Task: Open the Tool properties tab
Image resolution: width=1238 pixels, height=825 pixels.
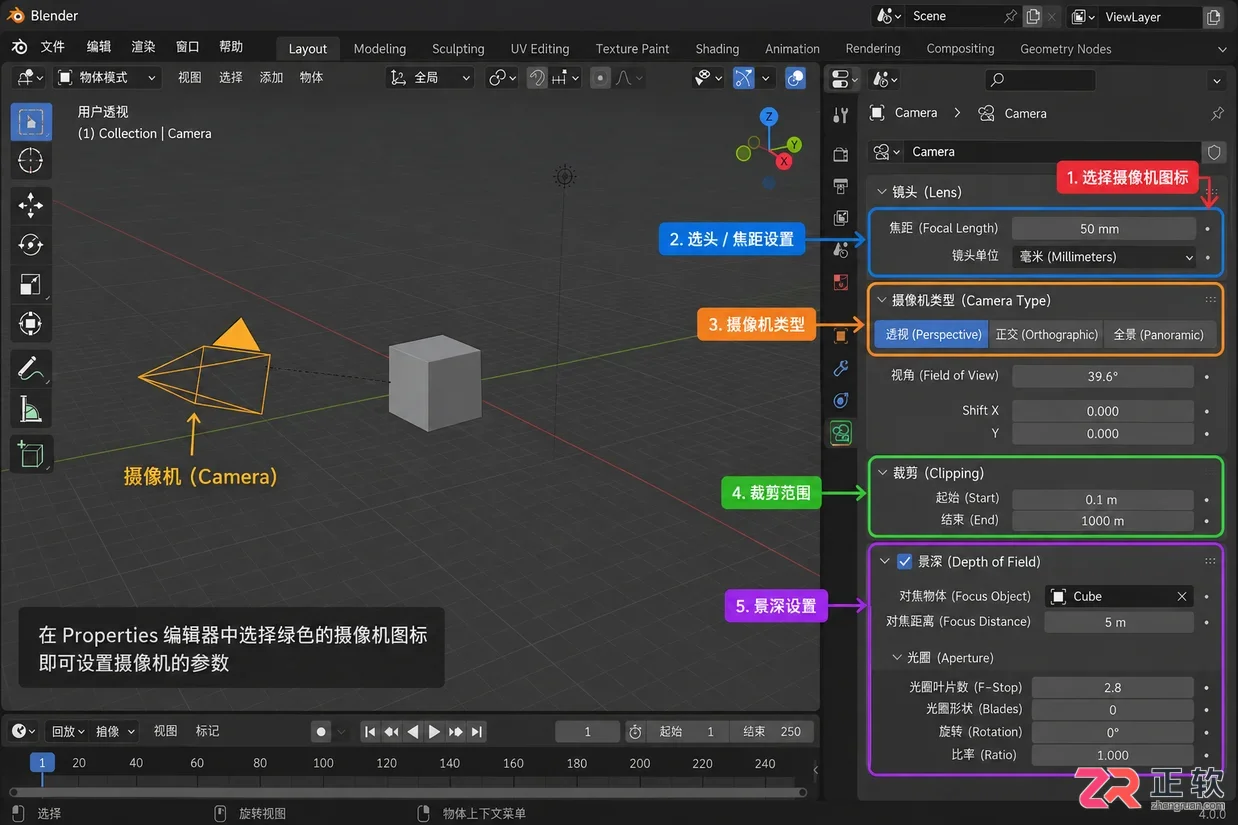Action: pos(841,115)
